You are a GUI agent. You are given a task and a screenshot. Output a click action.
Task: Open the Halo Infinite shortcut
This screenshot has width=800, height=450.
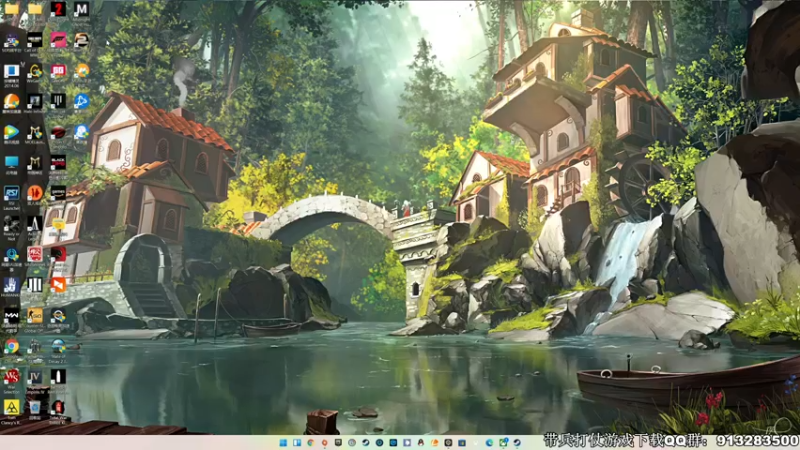[x=35, y=101]
